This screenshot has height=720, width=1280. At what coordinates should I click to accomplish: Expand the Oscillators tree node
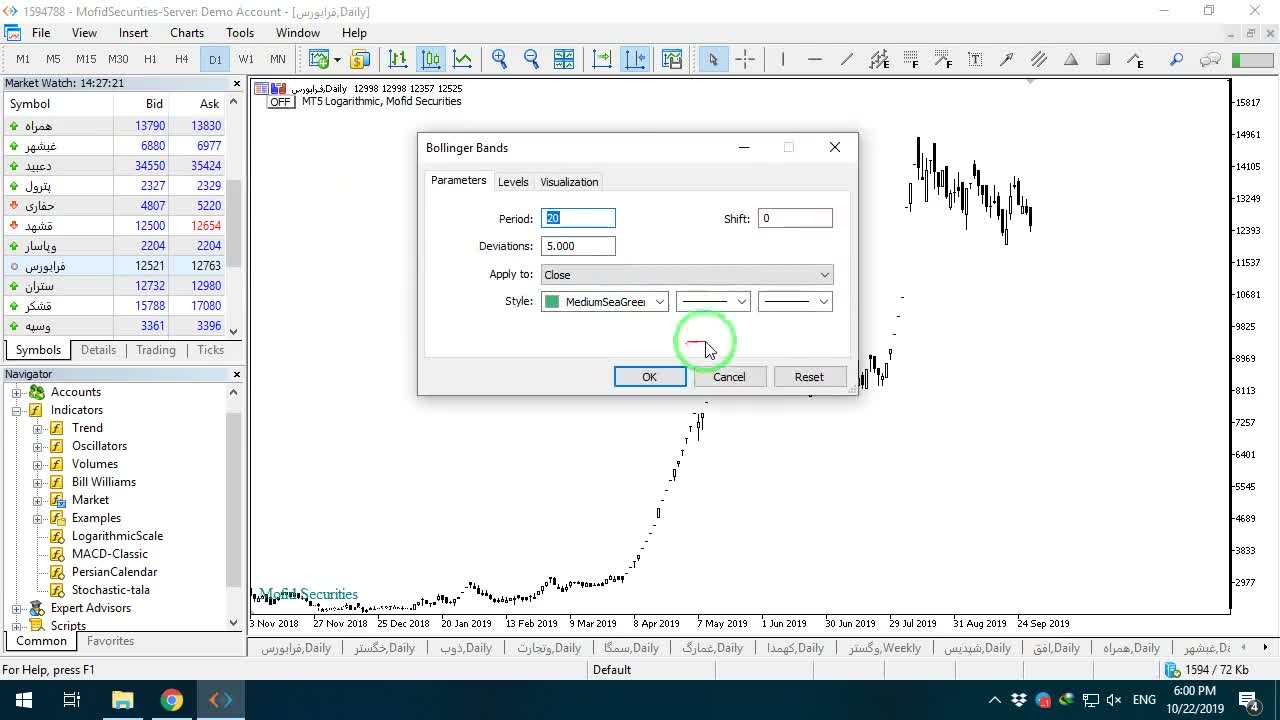38,446
